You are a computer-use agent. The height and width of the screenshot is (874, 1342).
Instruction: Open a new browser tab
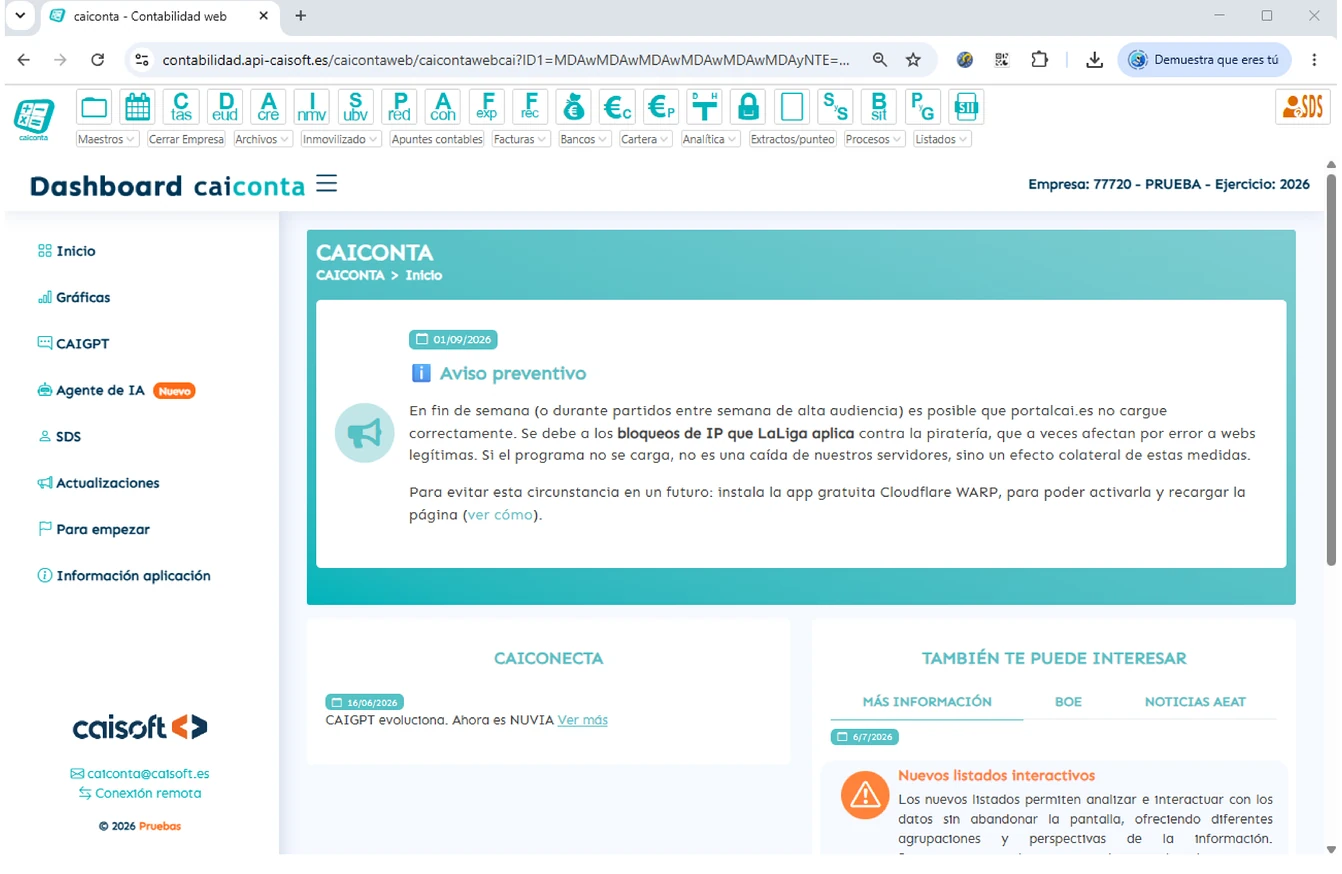pos(301,16)
